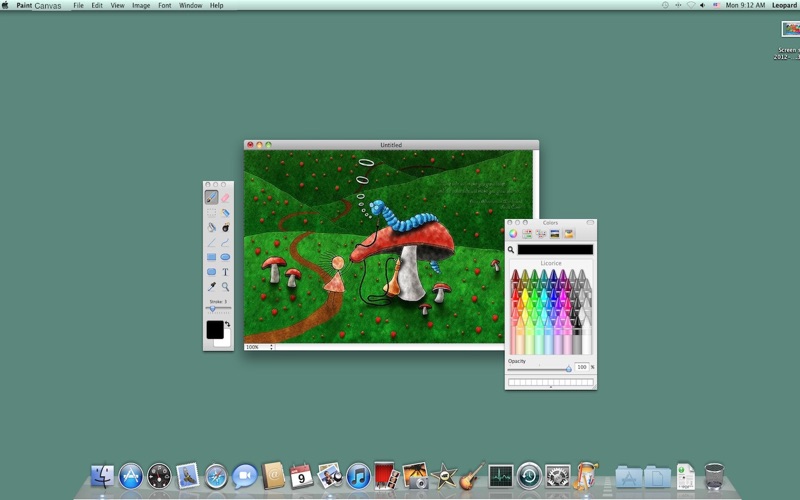Switch to Crayons picker mode
Viewport: 800px width, 500px height.
coord(568,234)
